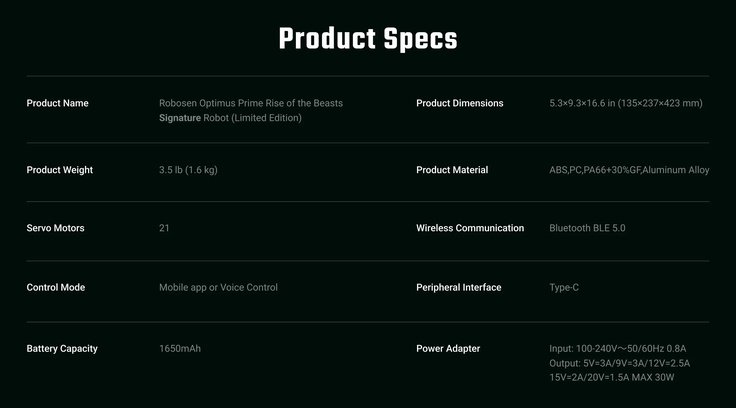
Task: Click the Product Material label
Action: pos(452,170)
